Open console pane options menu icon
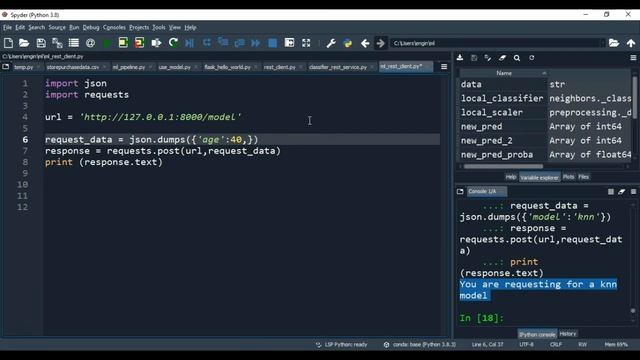The height and width of the screenshot is (360, 640). [633, 191]
